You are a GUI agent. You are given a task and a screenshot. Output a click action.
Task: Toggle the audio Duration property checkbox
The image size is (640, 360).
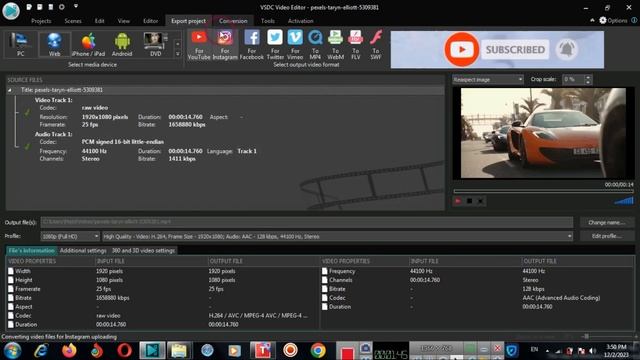click(325, 307)
